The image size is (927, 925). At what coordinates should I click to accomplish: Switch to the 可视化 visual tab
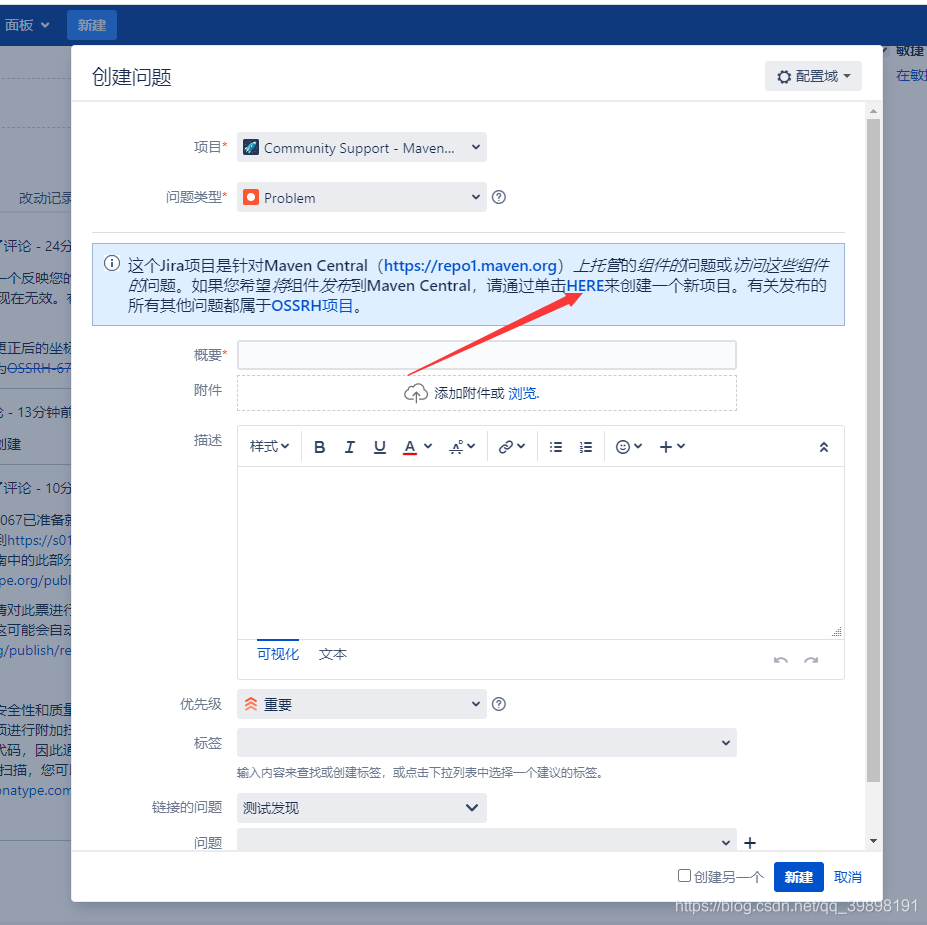point(278,654)
